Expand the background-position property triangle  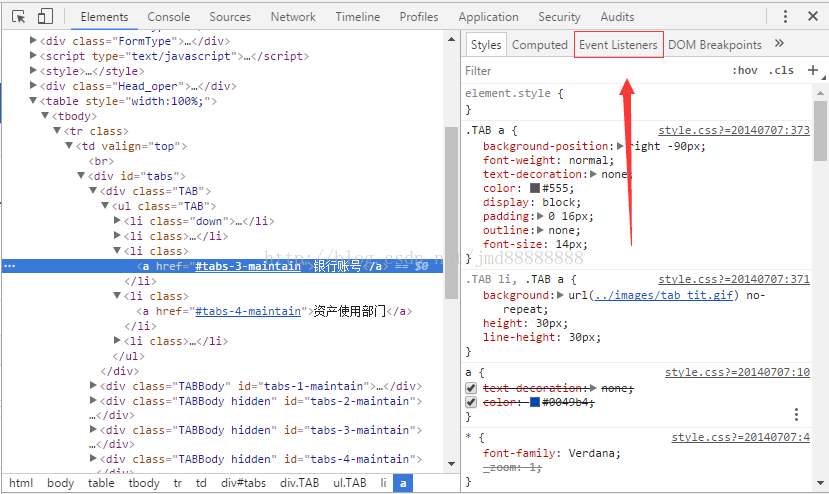click(x=620, y=146)
